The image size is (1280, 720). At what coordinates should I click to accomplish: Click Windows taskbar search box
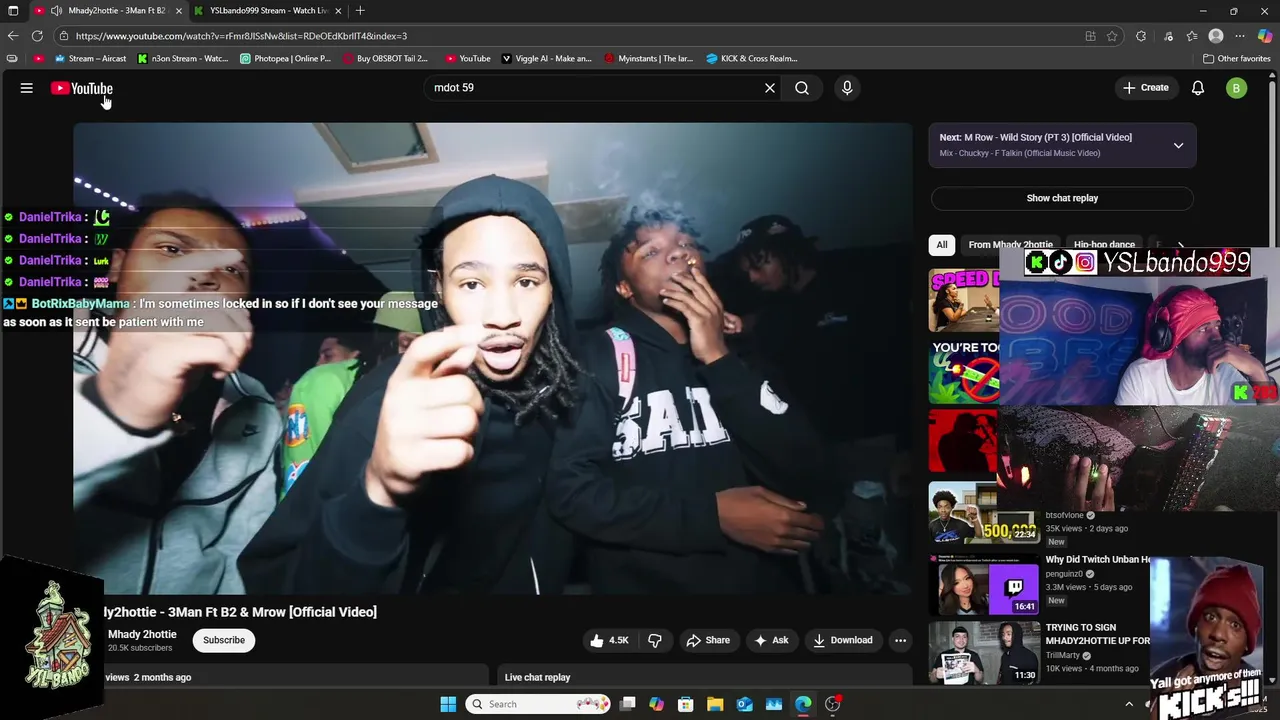[539, 704]
